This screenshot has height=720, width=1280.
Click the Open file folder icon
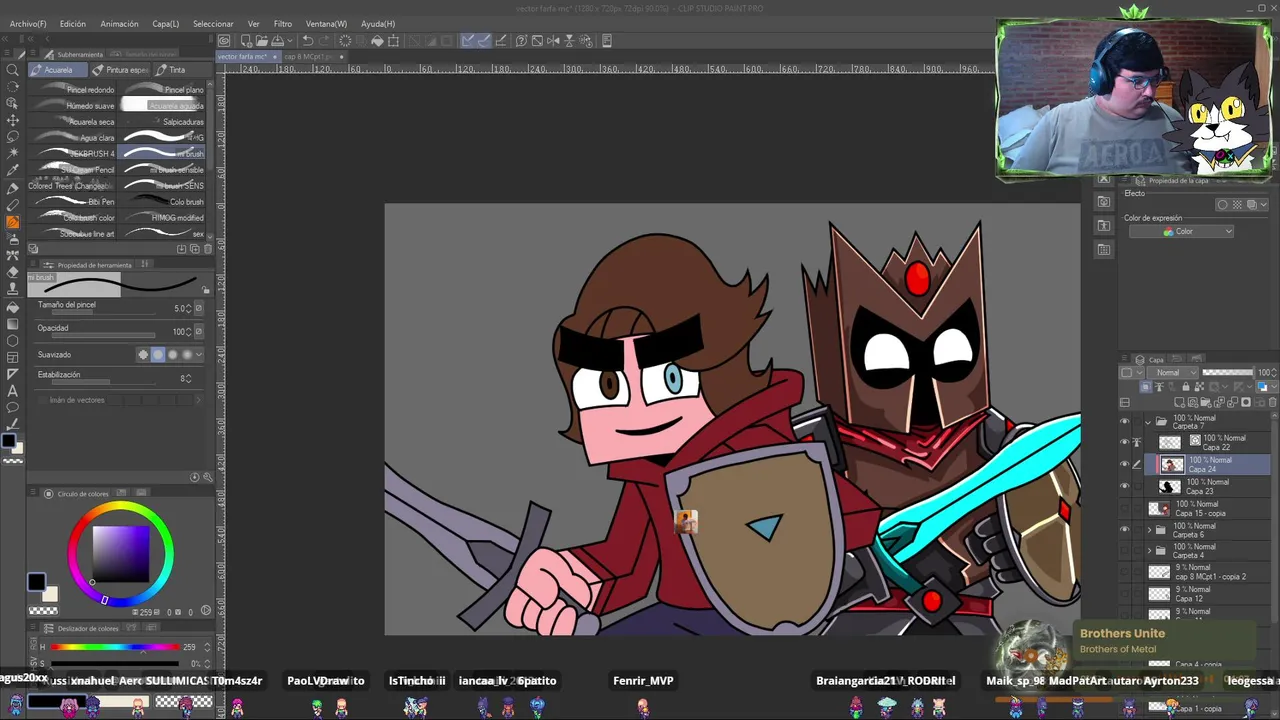click(261, 41)
